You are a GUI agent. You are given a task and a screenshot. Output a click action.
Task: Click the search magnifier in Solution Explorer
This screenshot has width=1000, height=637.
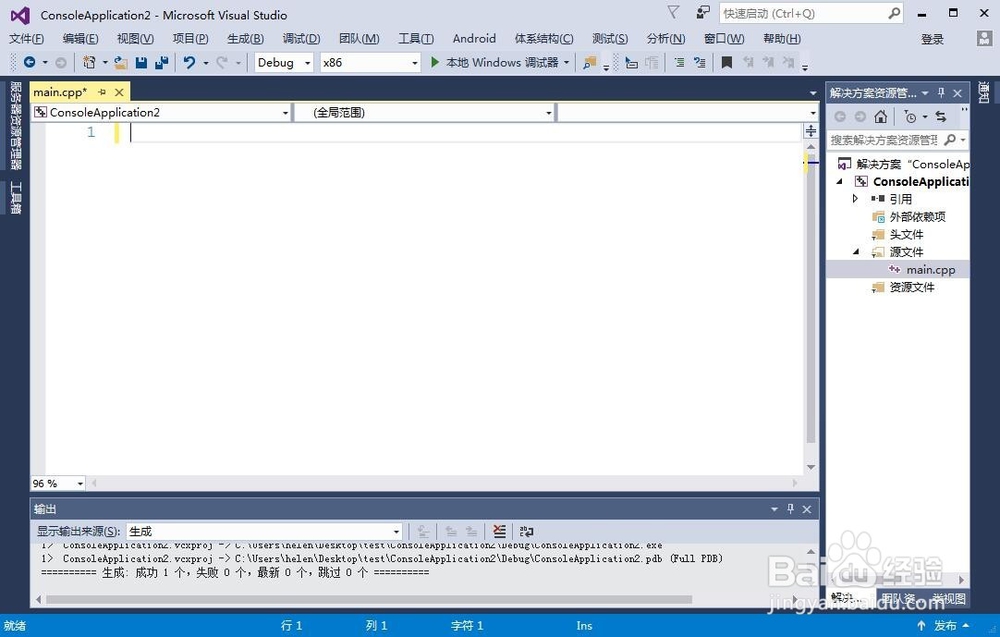950,140
